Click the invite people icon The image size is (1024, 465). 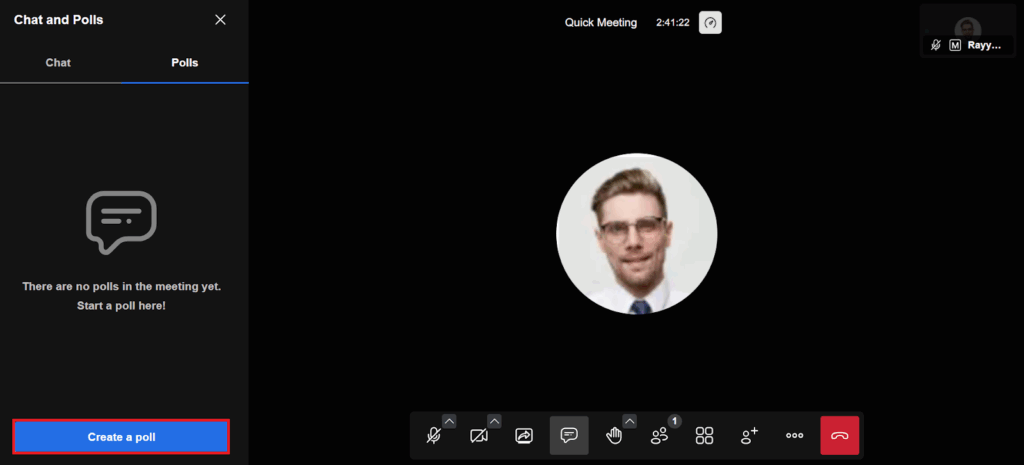pos(749,436)
